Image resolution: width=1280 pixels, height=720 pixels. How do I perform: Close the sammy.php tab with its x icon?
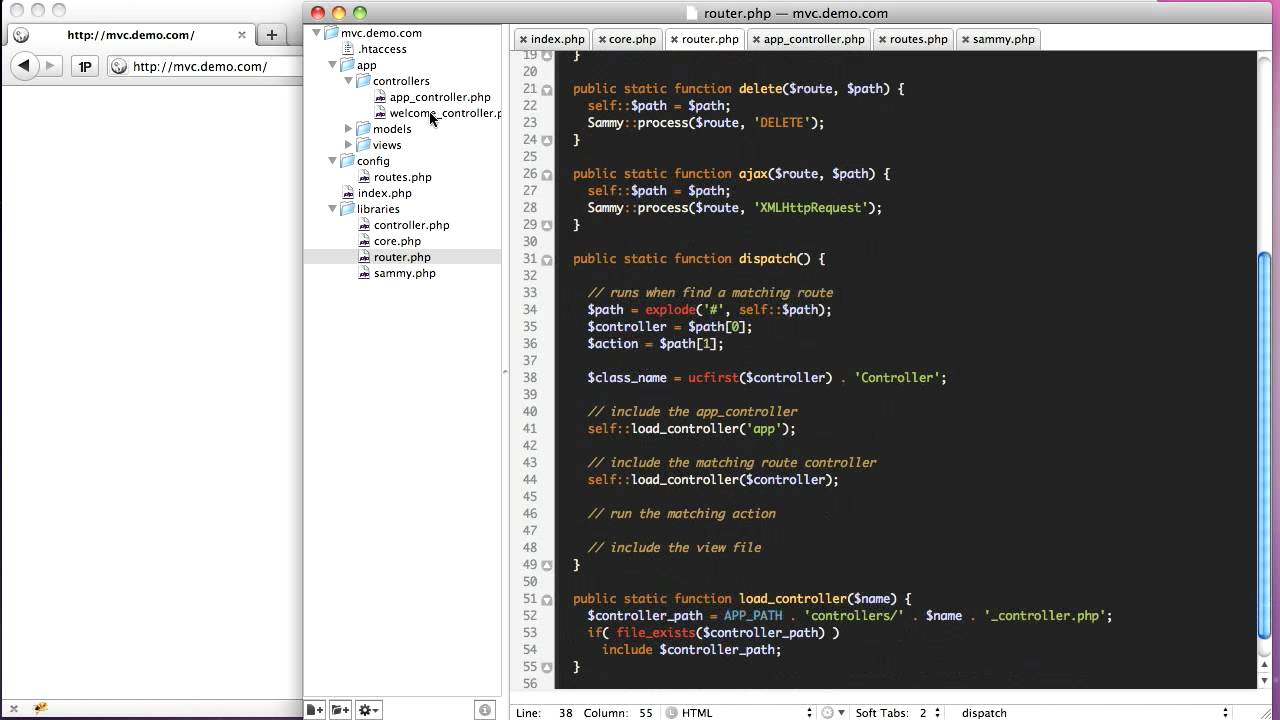coord(965,39)
